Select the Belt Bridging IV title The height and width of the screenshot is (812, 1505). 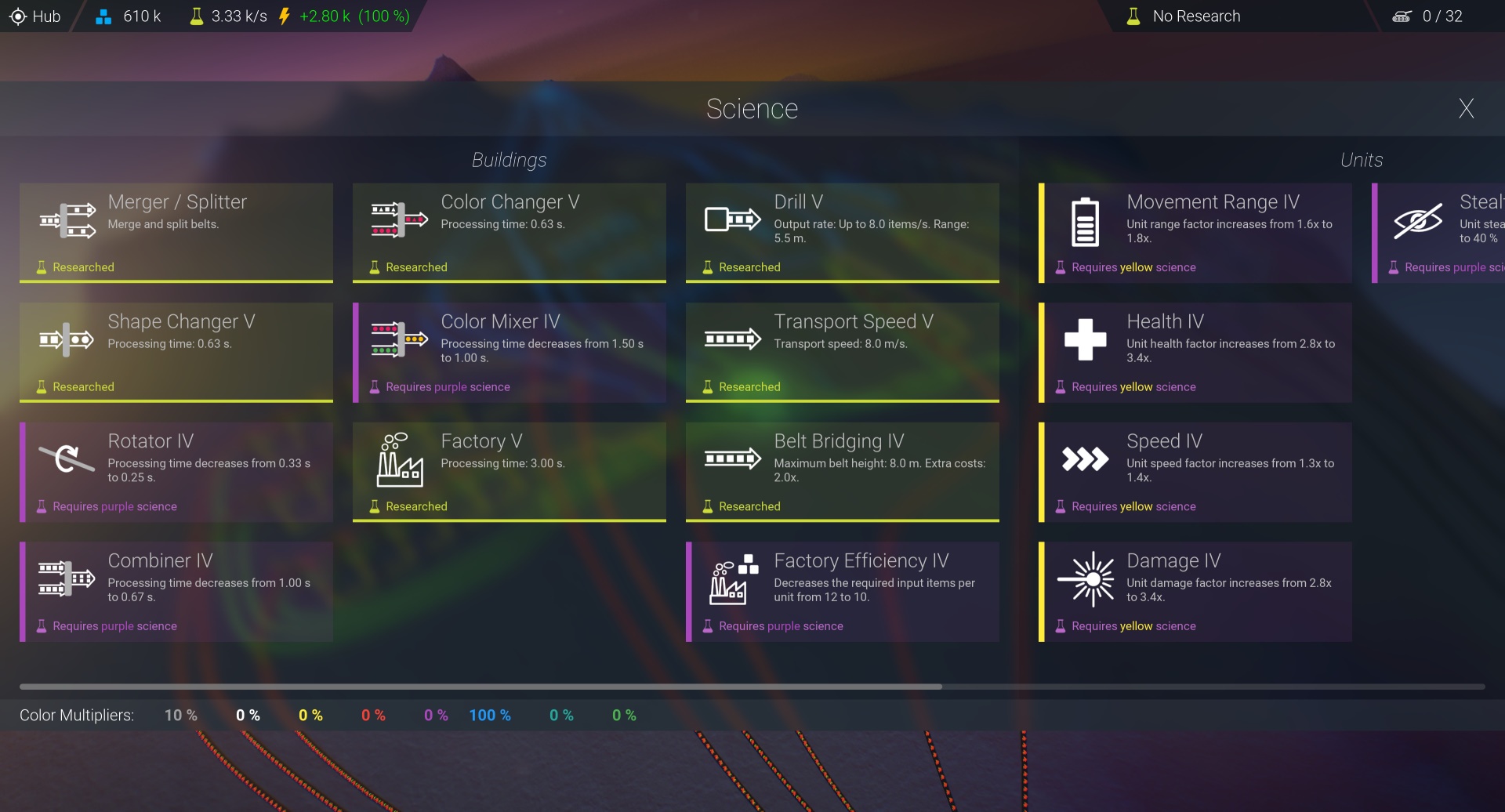tap(839, 441)
